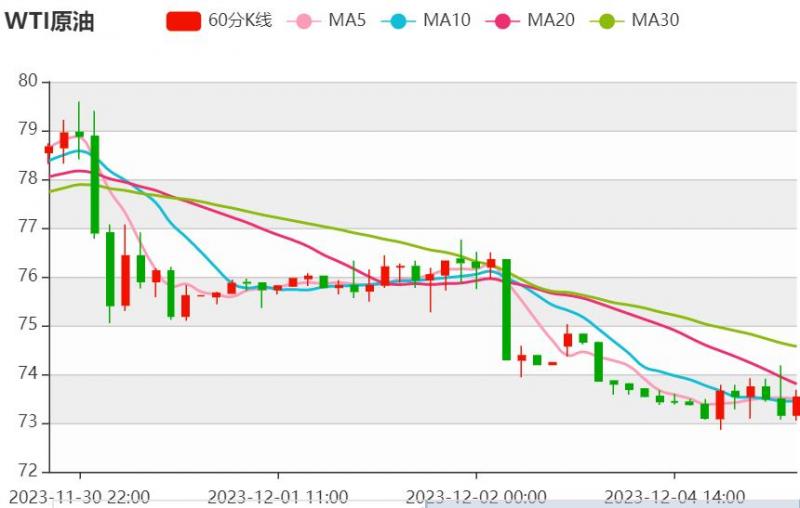Image resolution: width=800 pixels, height=508 pixels.
Task: Click the 2023-12-02 00:00 axis label
Action: (x=476, y=497)
